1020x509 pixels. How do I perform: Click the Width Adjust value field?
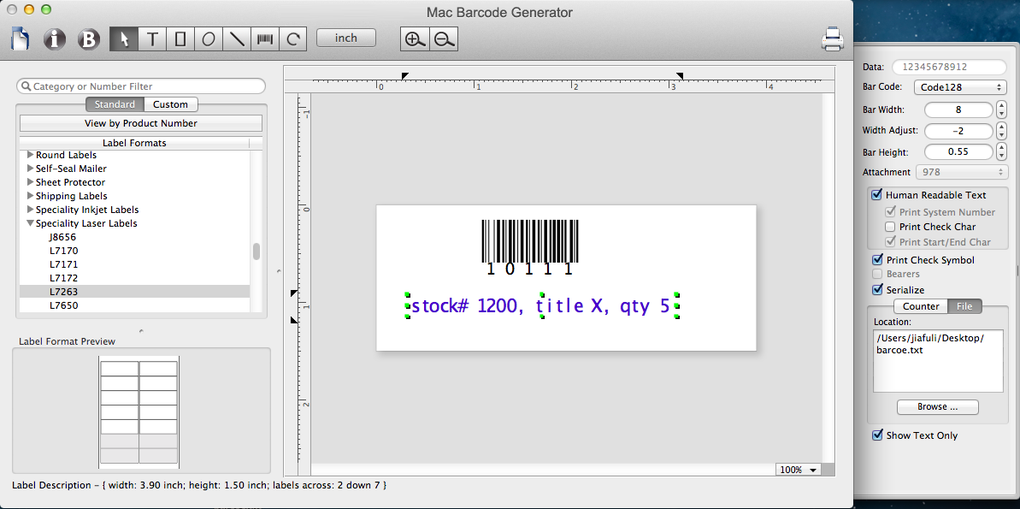click(958, 131)
